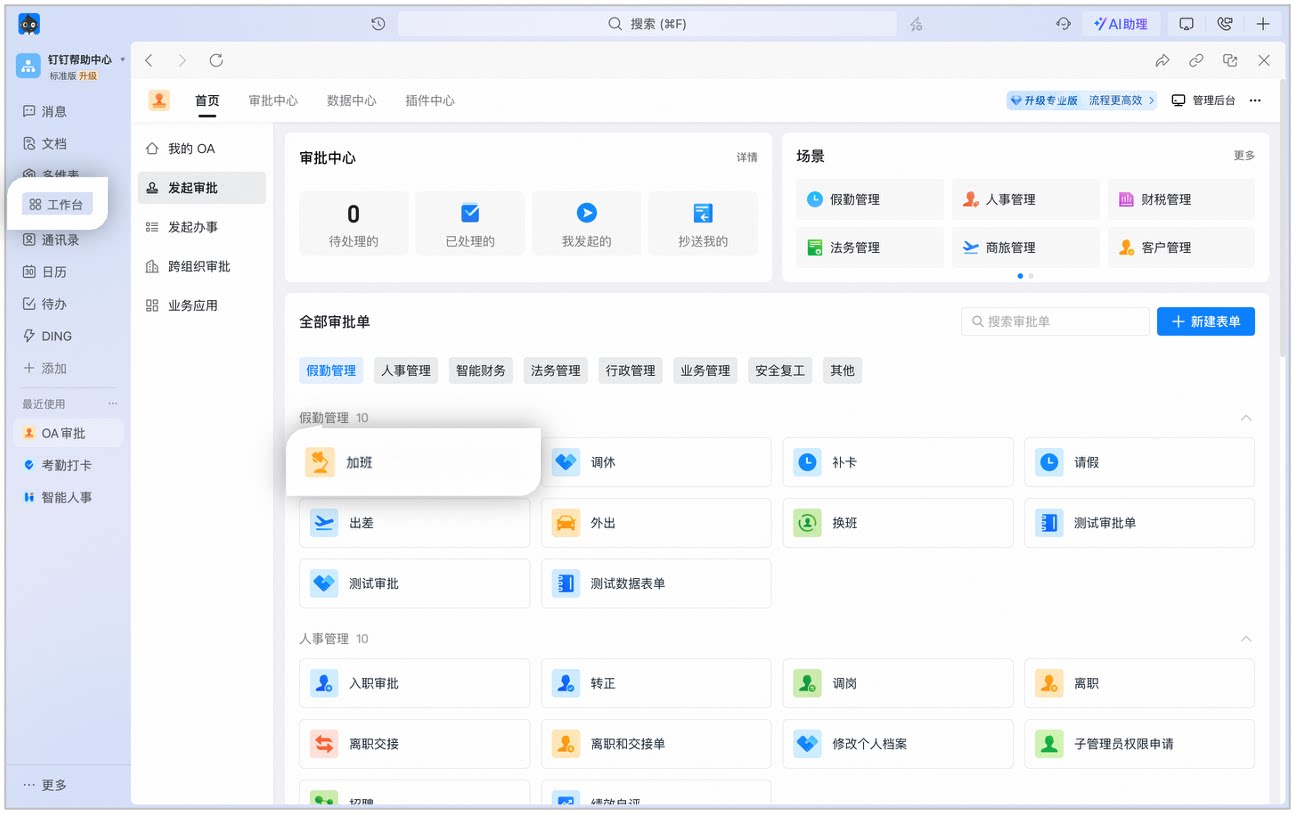Click the history clock icon beside search
1293x813 pixels.
coord(378,24)
